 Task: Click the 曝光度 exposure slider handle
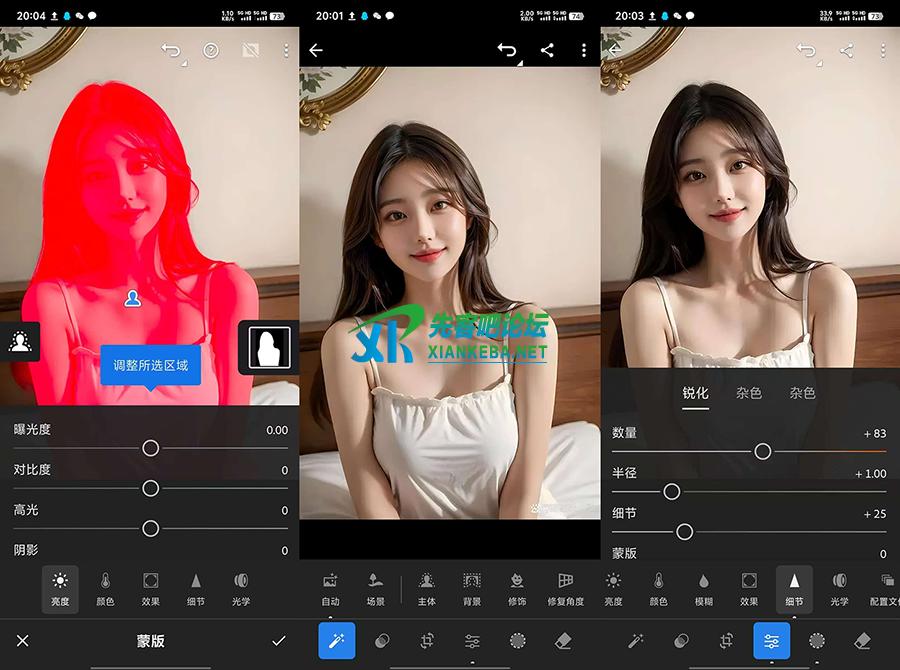pyautogui.click(x=150, y=448)
